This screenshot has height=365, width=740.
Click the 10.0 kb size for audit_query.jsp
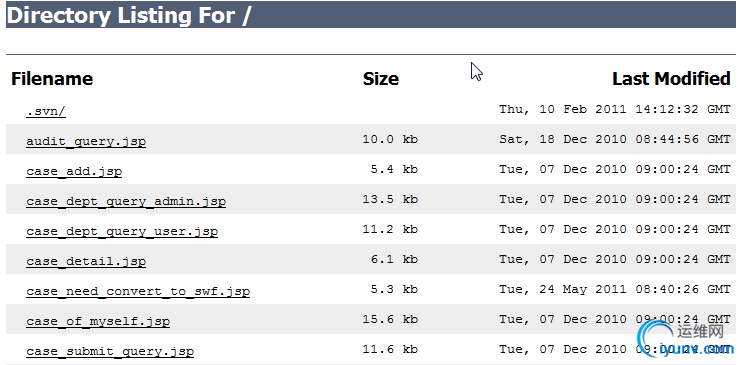390,139
